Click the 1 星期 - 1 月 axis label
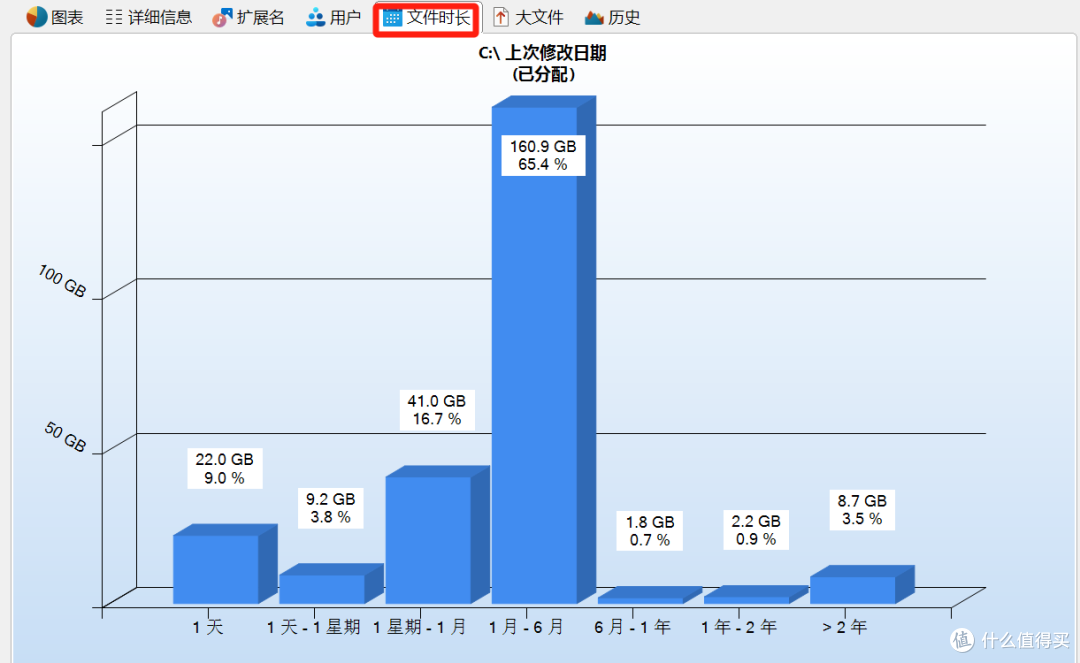 (419, 627)
